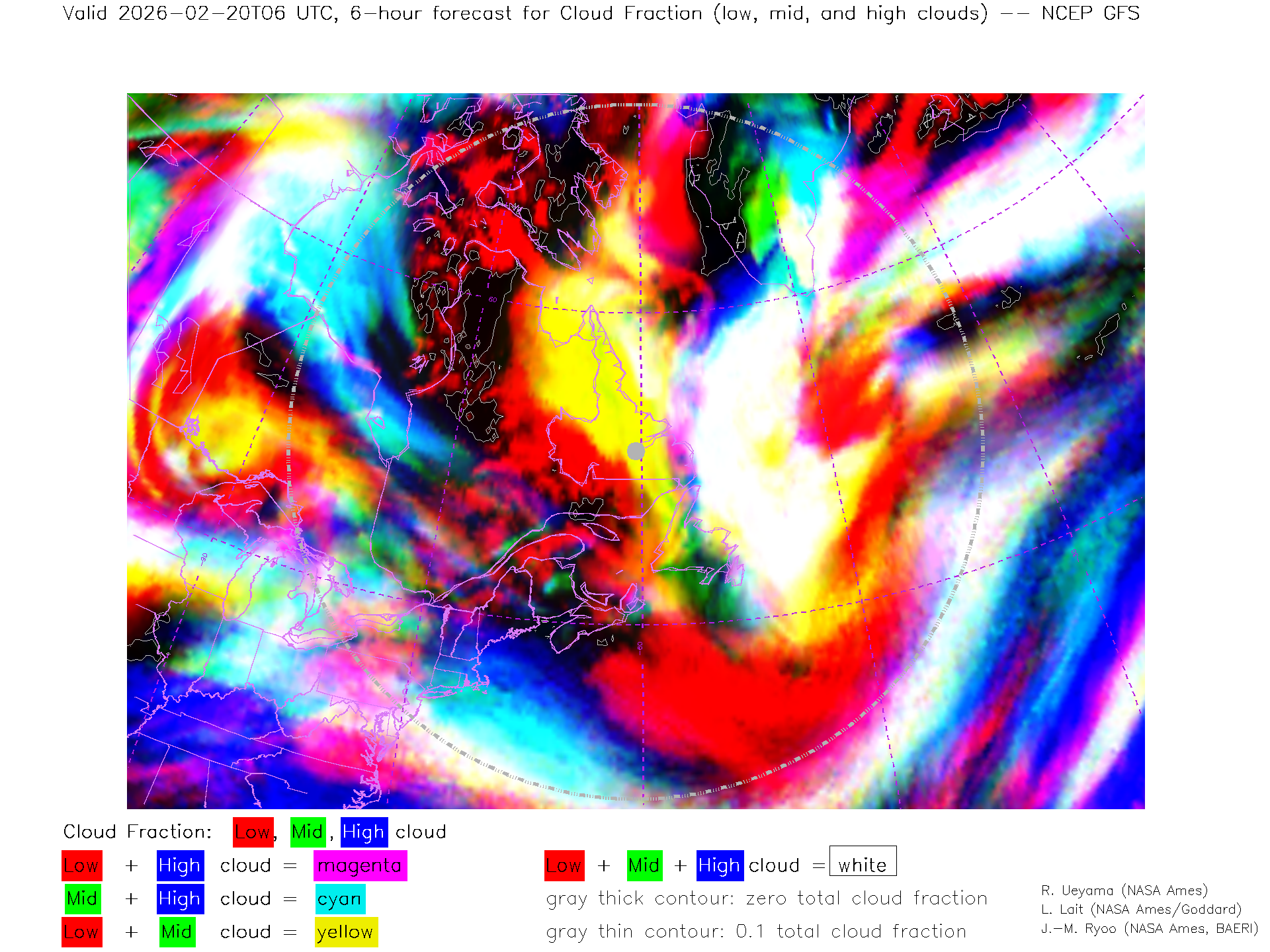
Task: Click the L. Lait credit line
Action: (1140, 910)
